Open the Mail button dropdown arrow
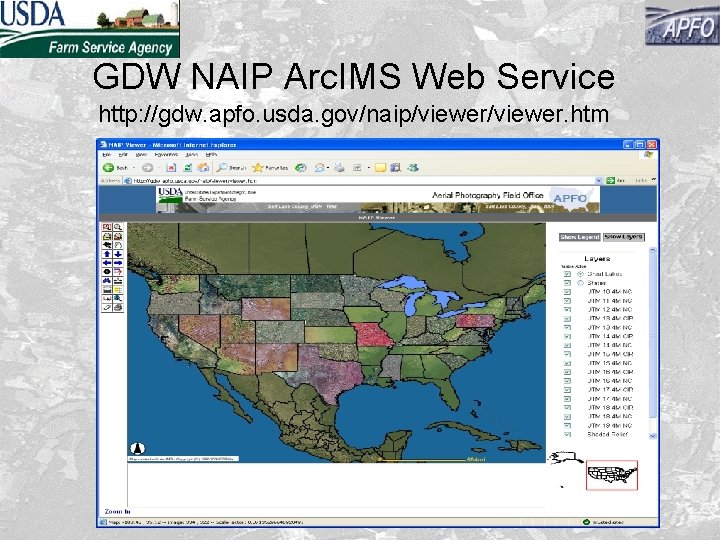720x540 pixels. (x=328, y=168)
